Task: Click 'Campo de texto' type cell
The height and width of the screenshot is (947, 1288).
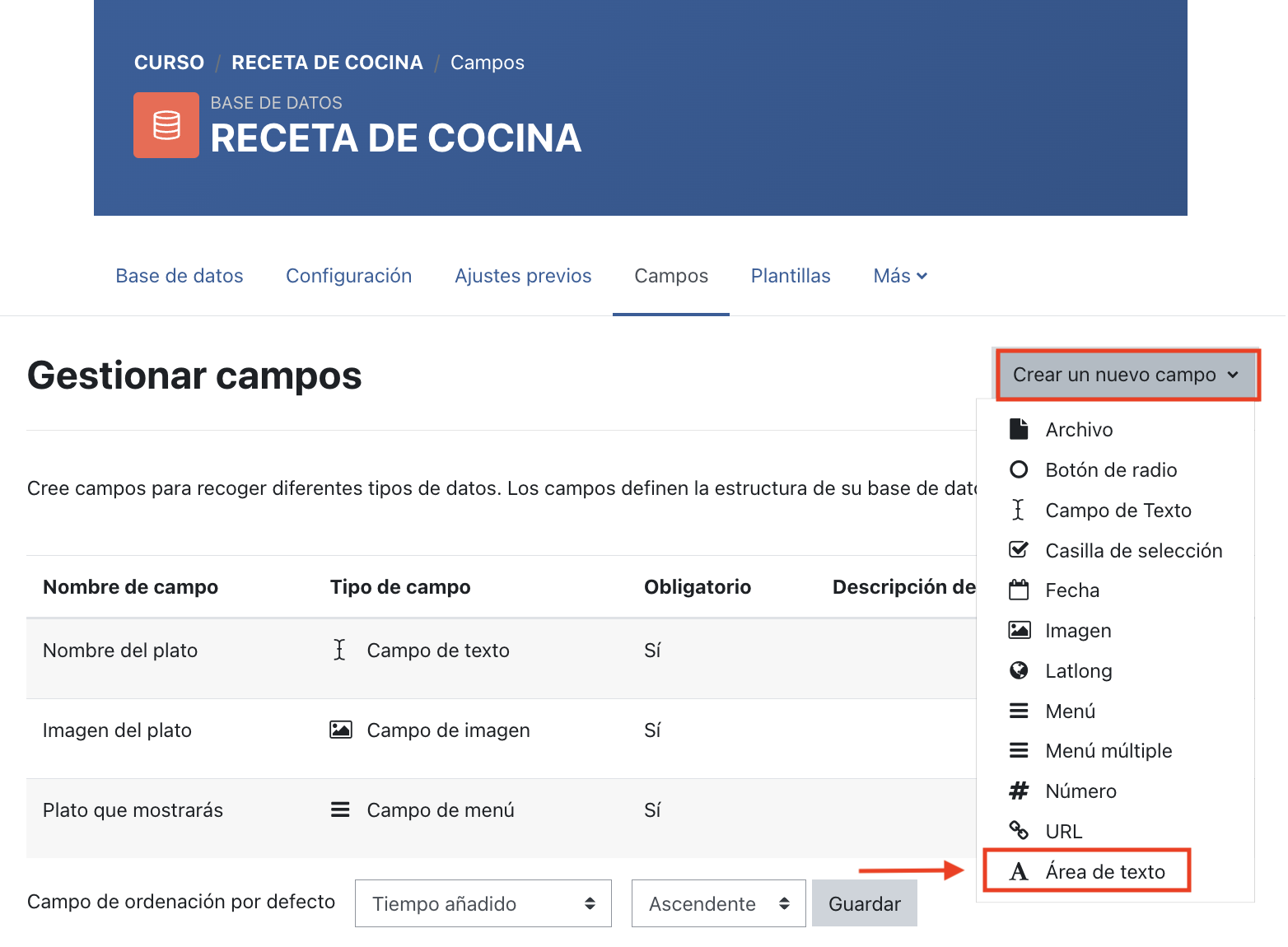Action: [x=438, y=650]
